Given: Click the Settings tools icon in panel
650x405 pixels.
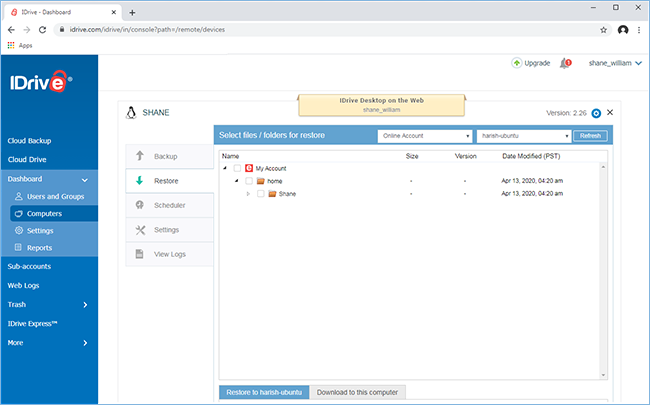Looking at the screenshot, I should pos(140,230).
